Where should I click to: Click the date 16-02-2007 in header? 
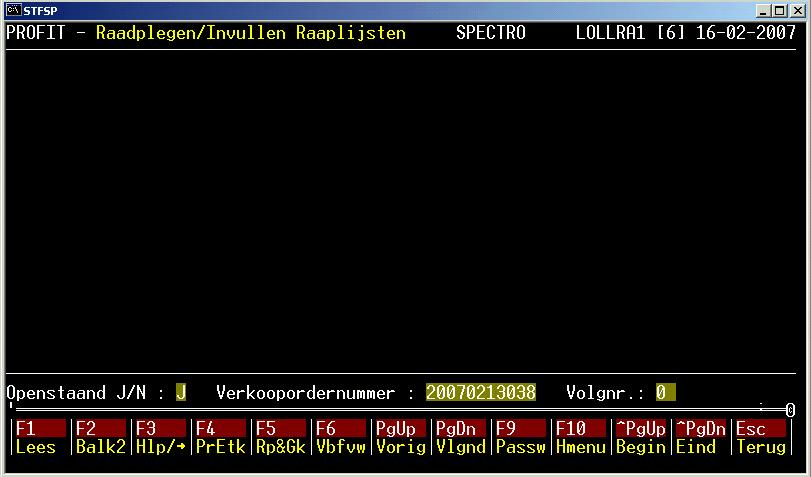(x=745, y=33)
